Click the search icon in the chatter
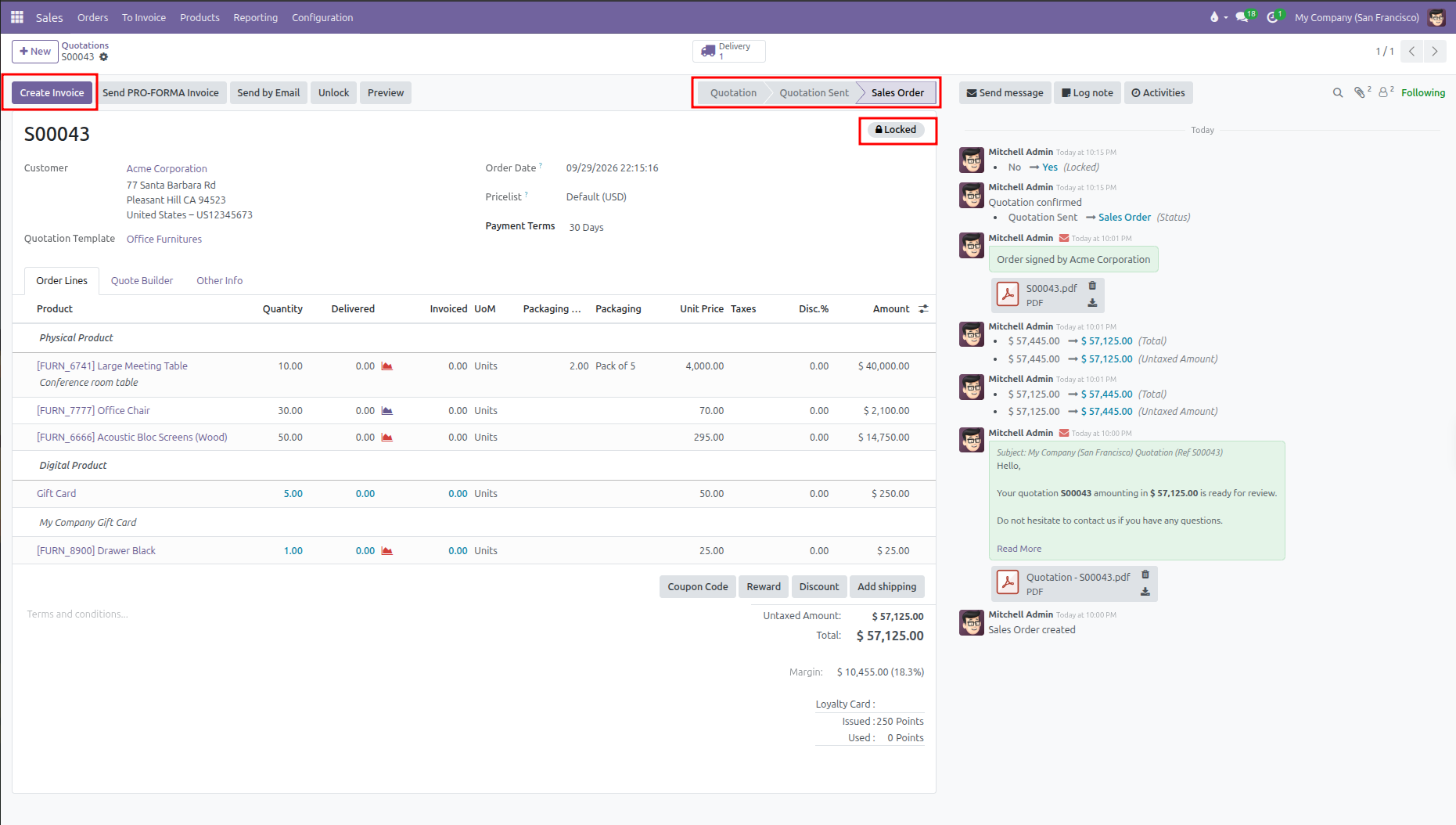 point(1338,92)
